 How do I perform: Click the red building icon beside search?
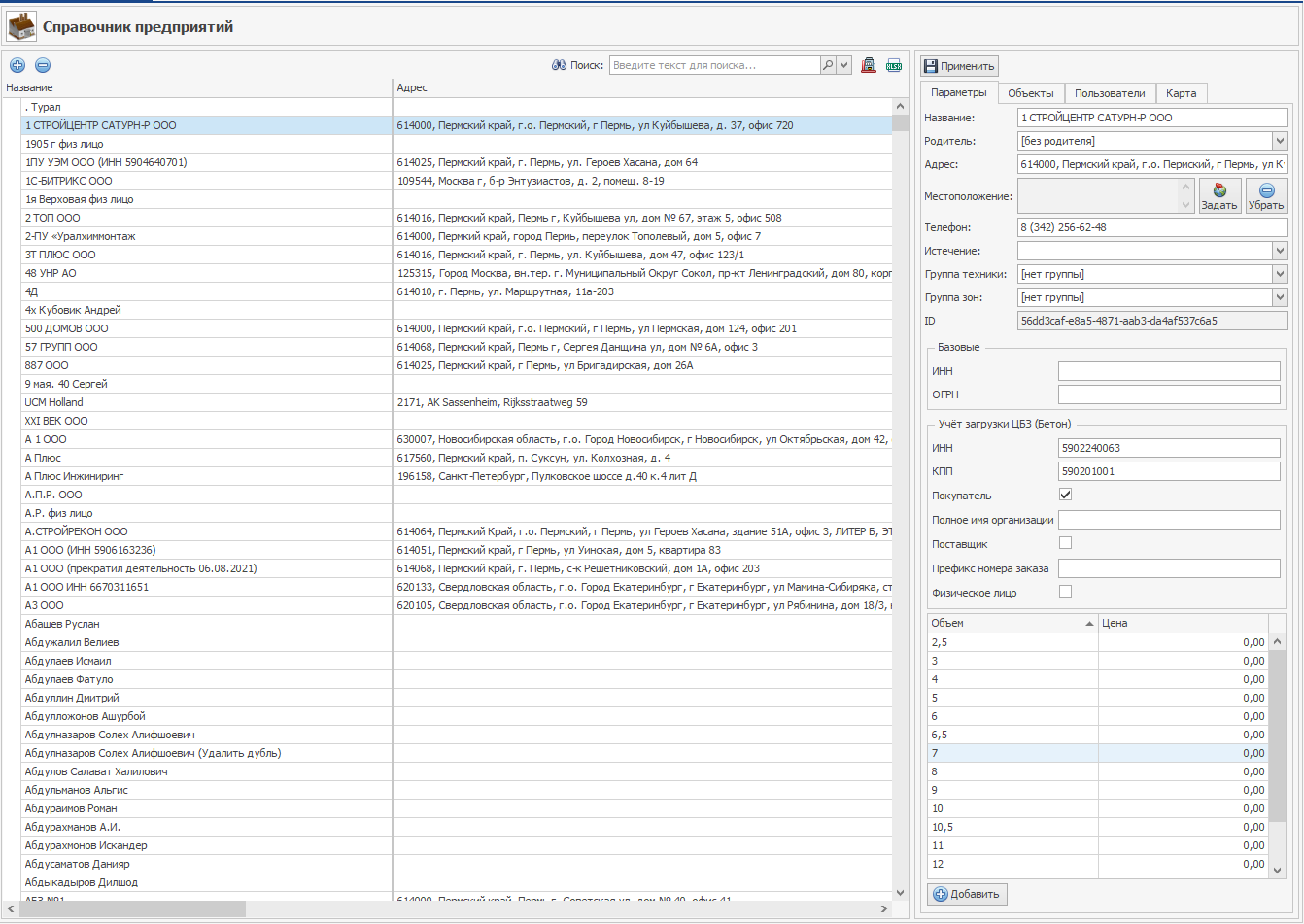coord(869,66)
